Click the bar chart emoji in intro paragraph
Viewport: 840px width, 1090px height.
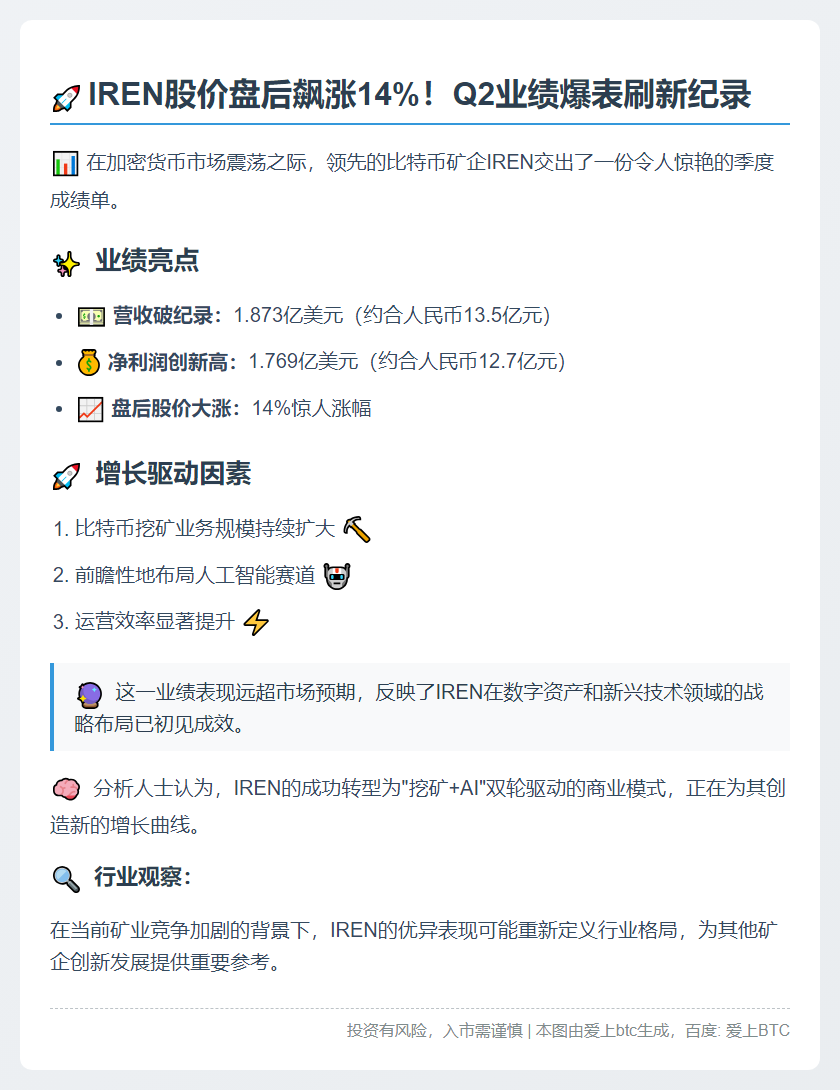point(65,164)
